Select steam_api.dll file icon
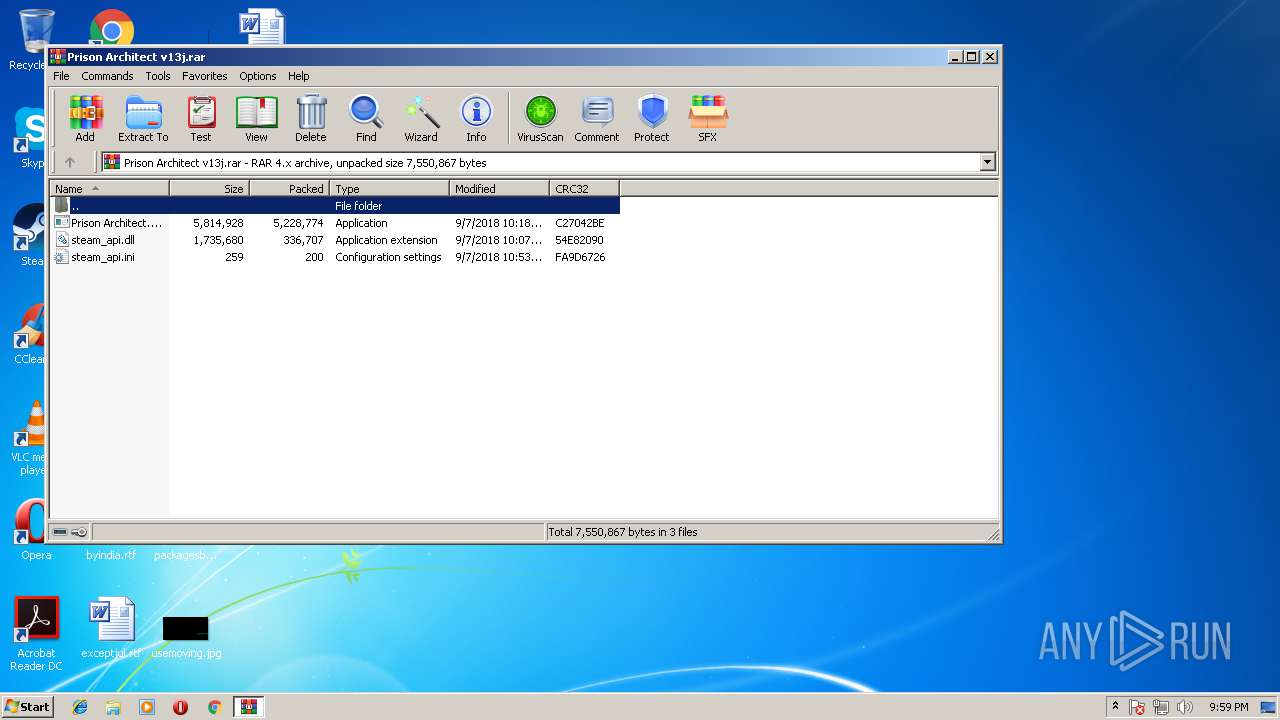This screenshot has width=1280, height=720. click(x=62, y=240)
